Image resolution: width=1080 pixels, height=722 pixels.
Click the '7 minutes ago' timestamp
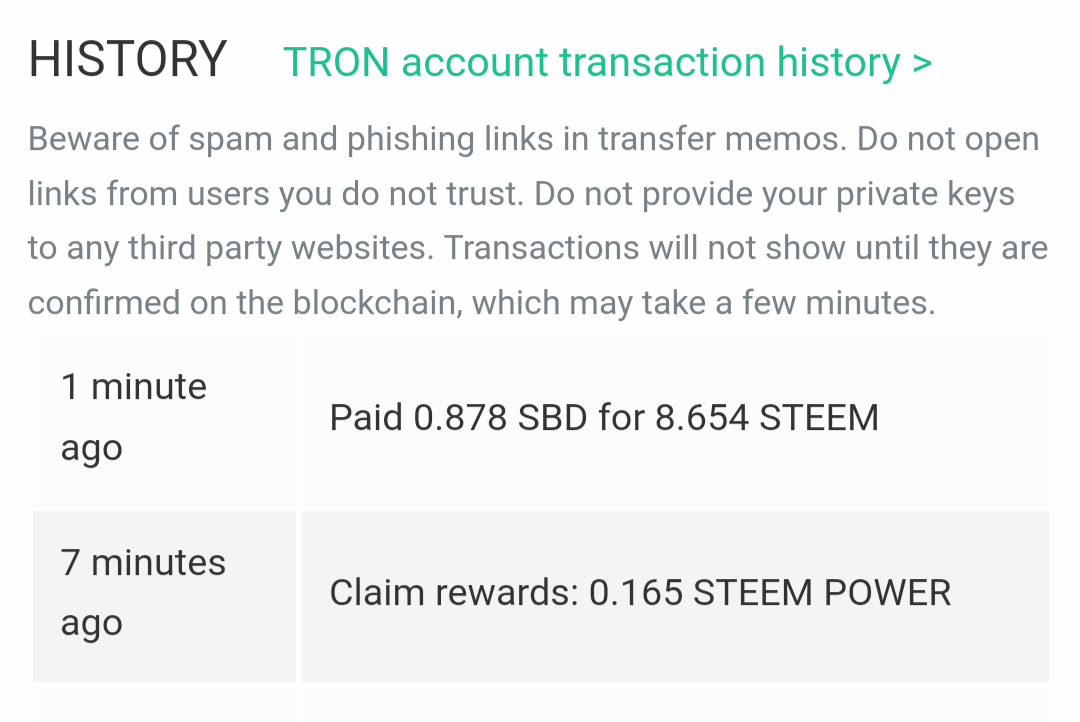tap(143, 592)
